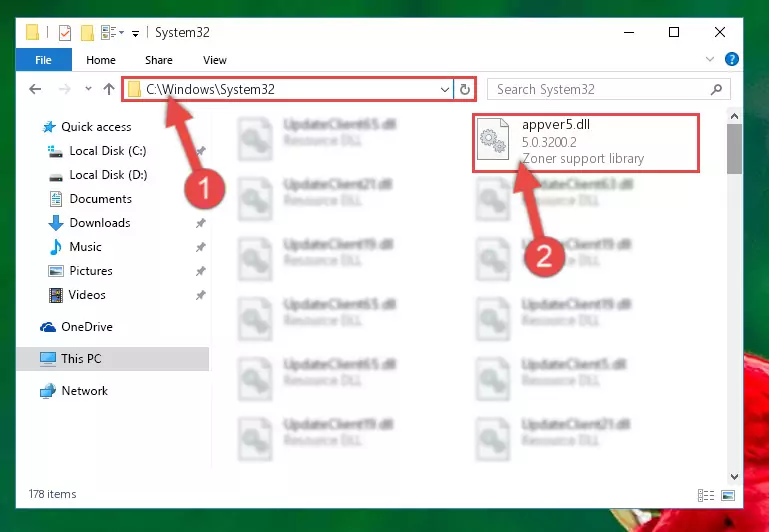
Task: Click the pin icon next to Music
Action: coord(200,247)
